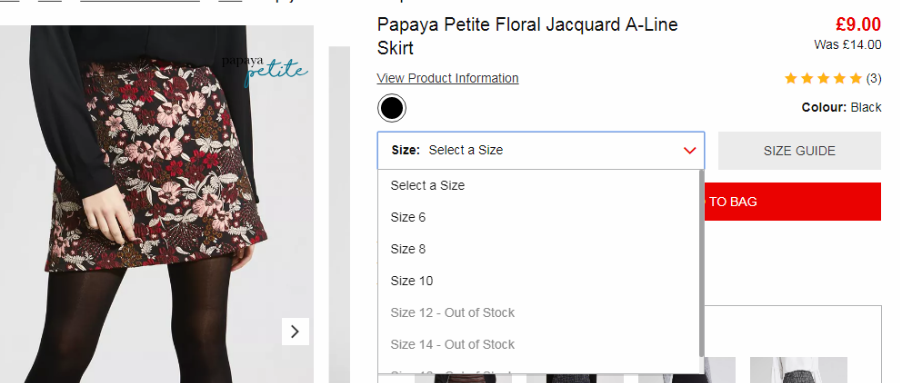Viewport: 900px width, 383px height.
Task: Click Size 14 - Out of Stock entry
Action: [x=538, y=345]
